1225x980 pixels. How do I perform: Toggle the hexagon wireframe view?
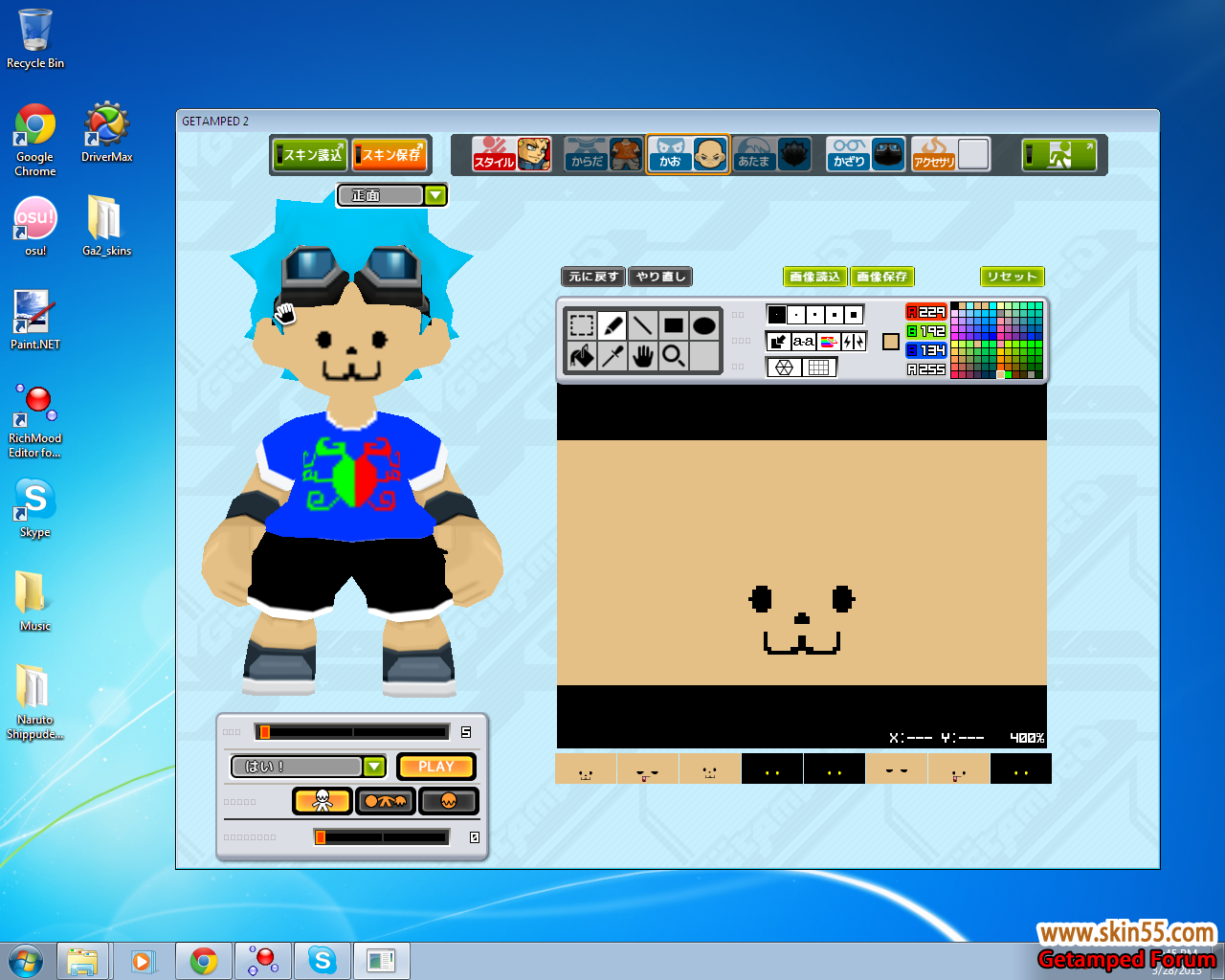point(785,367)
